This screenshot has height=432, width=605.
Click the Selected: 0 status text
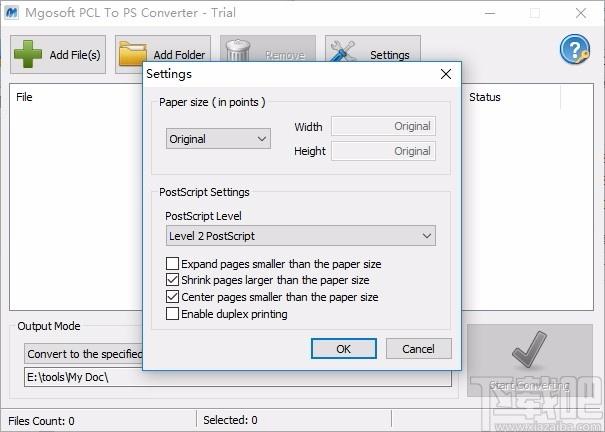pos(230,420)
